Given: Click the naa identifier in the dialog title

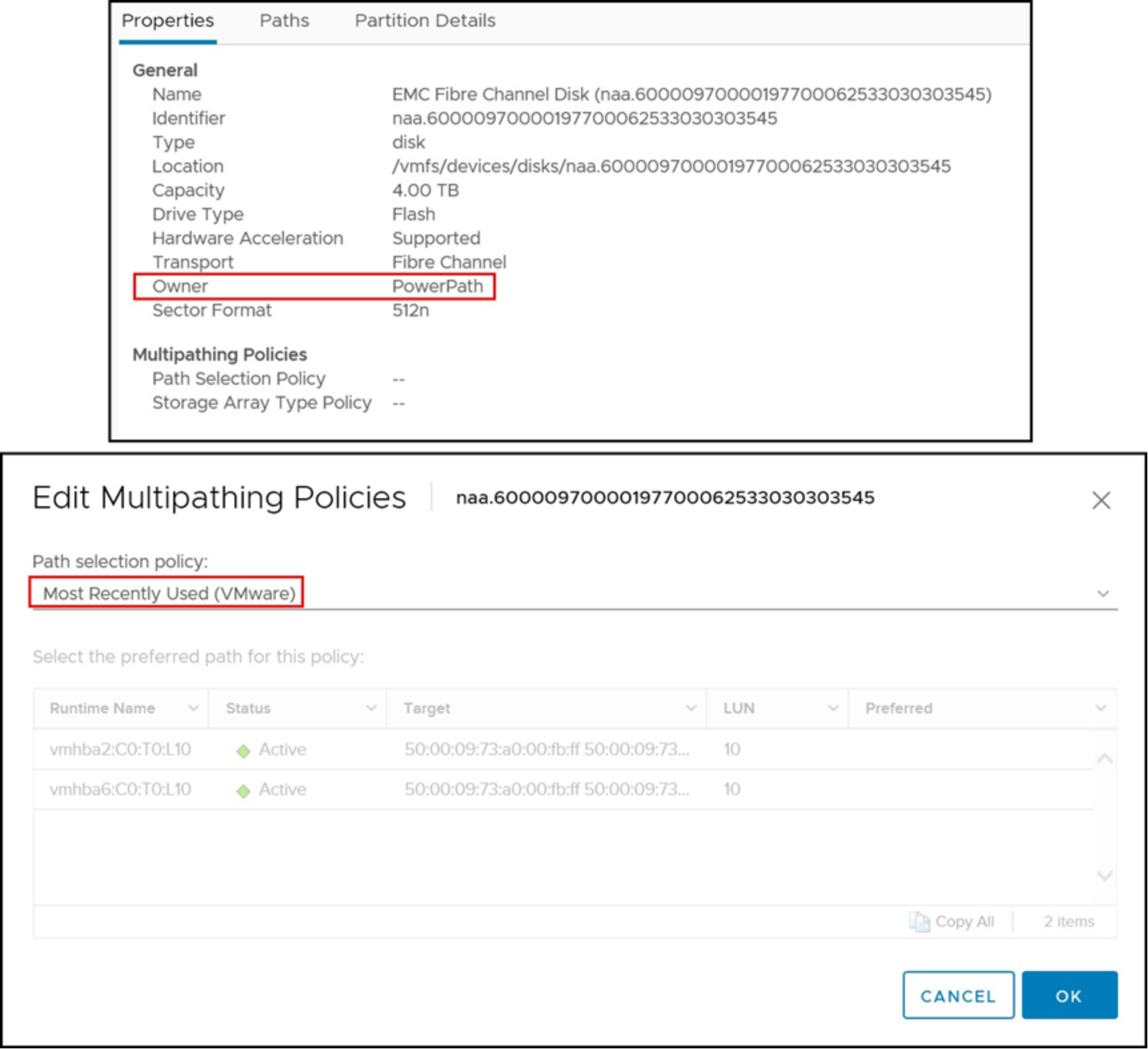Looking at the screenshot, I should (x=665, y=498).
